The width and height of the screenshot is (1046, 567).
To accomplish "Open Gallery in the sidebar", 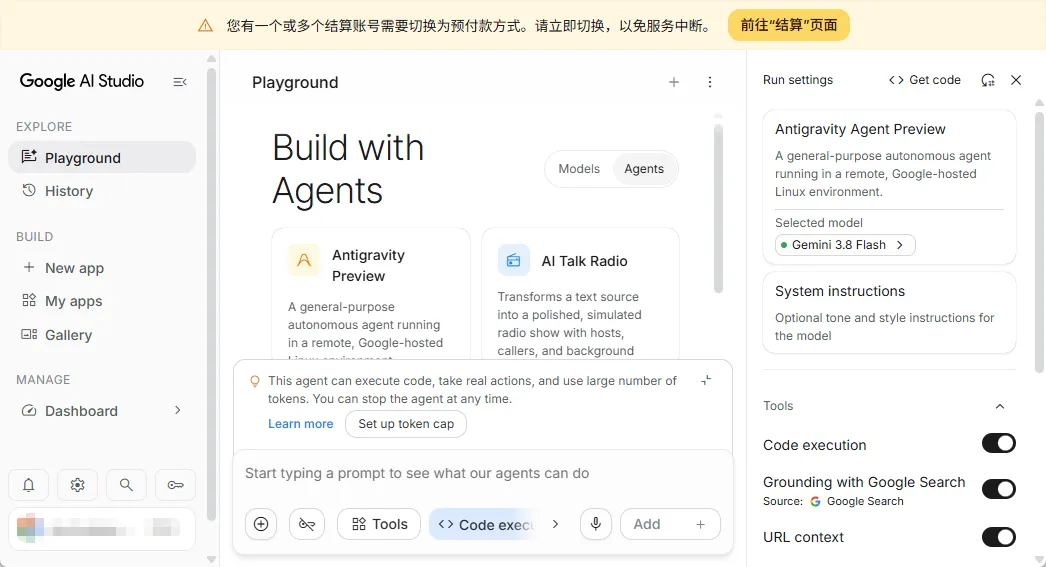I will [102, 335].
